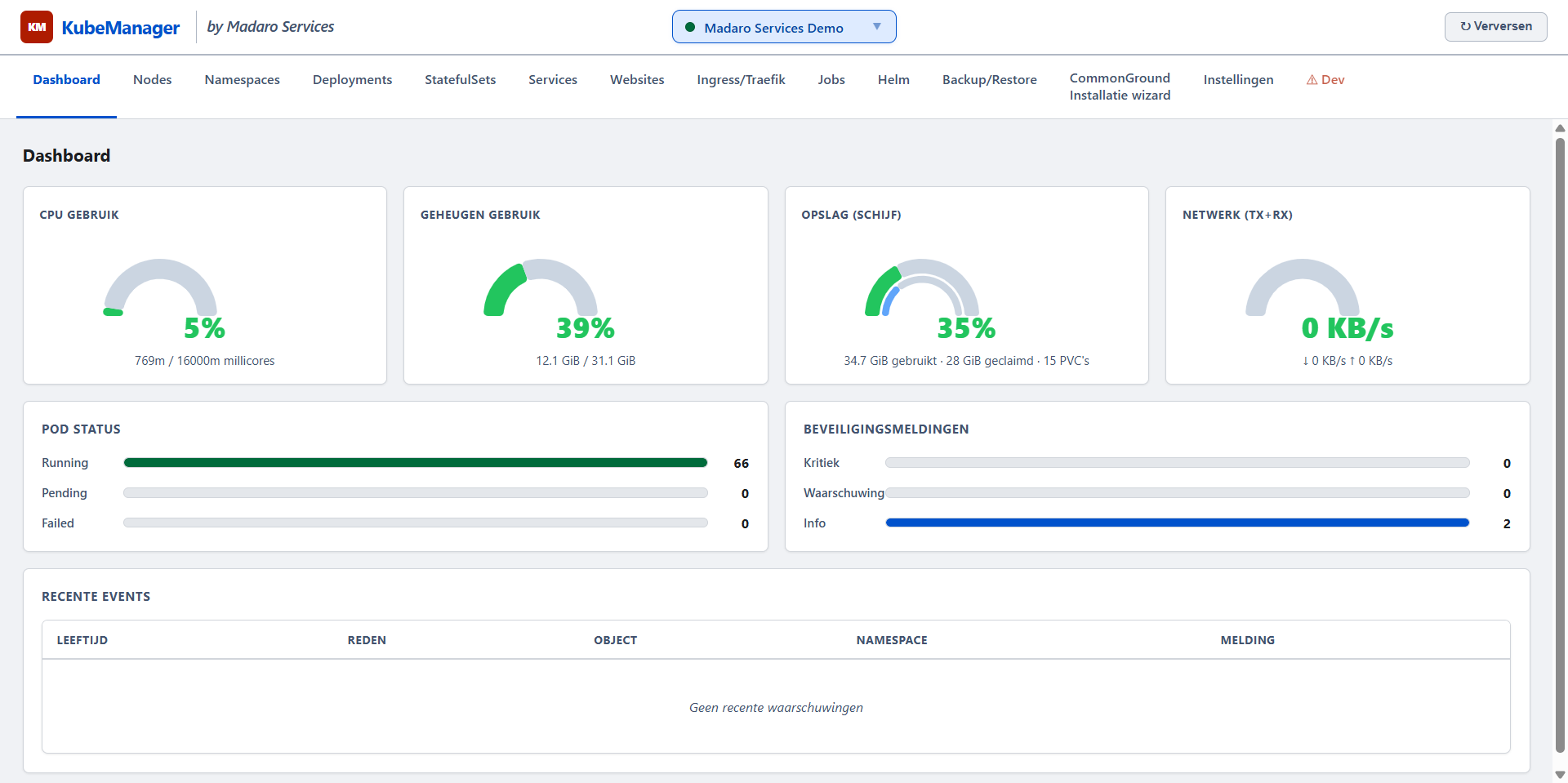
Task: Click the 0 KB/s network value
Action: pos(1347,328)
